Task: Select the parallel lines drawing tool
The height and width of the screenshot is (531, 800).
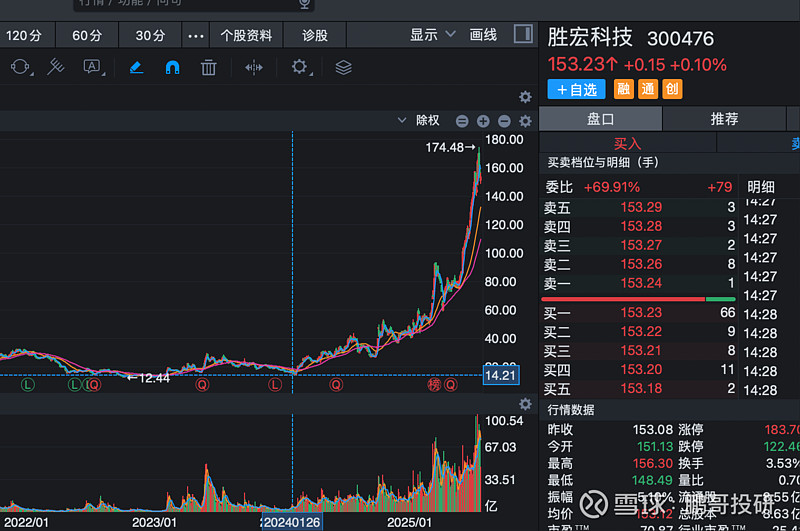Action: (55, 67)
